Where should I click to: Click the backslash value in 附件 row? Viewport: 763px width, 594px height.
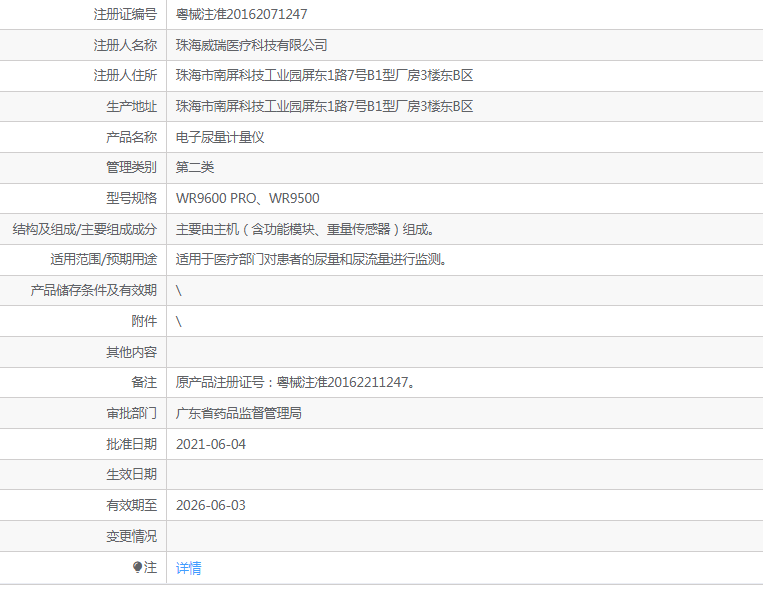[x=179, y=322]
